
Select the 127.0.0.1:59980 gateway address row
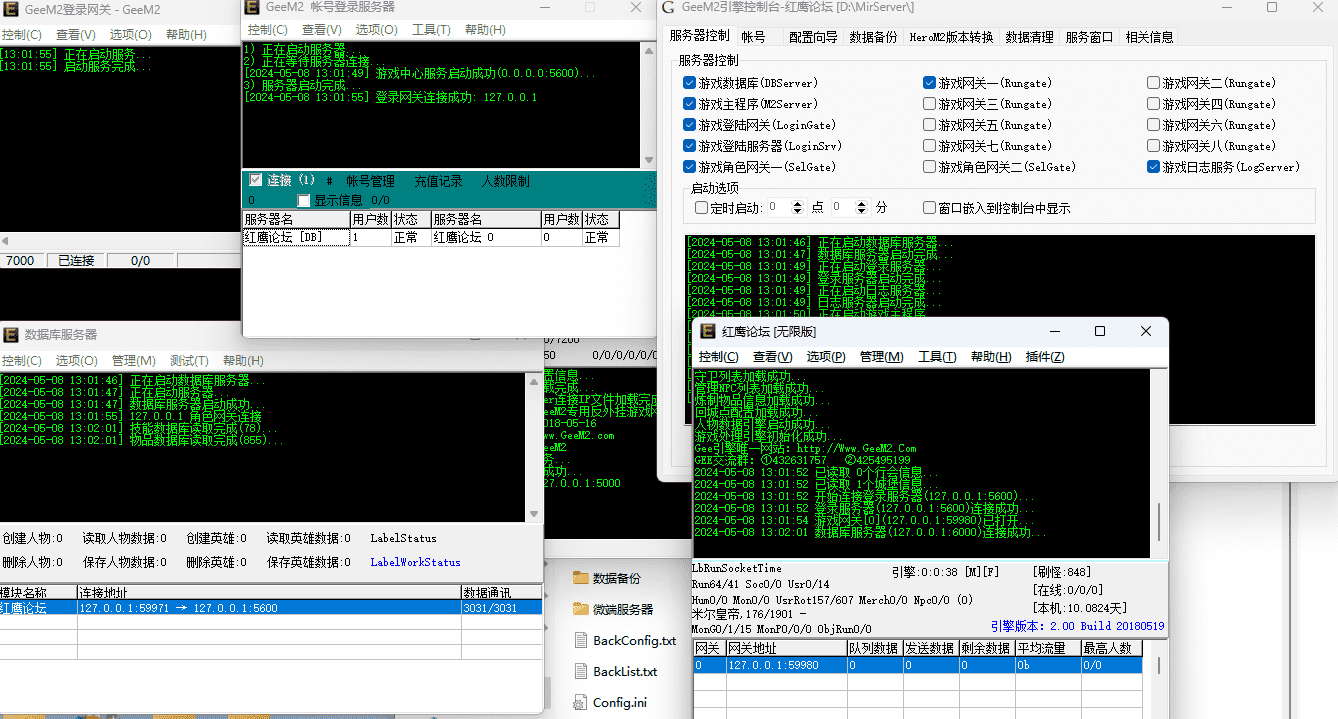pos(917,665)
